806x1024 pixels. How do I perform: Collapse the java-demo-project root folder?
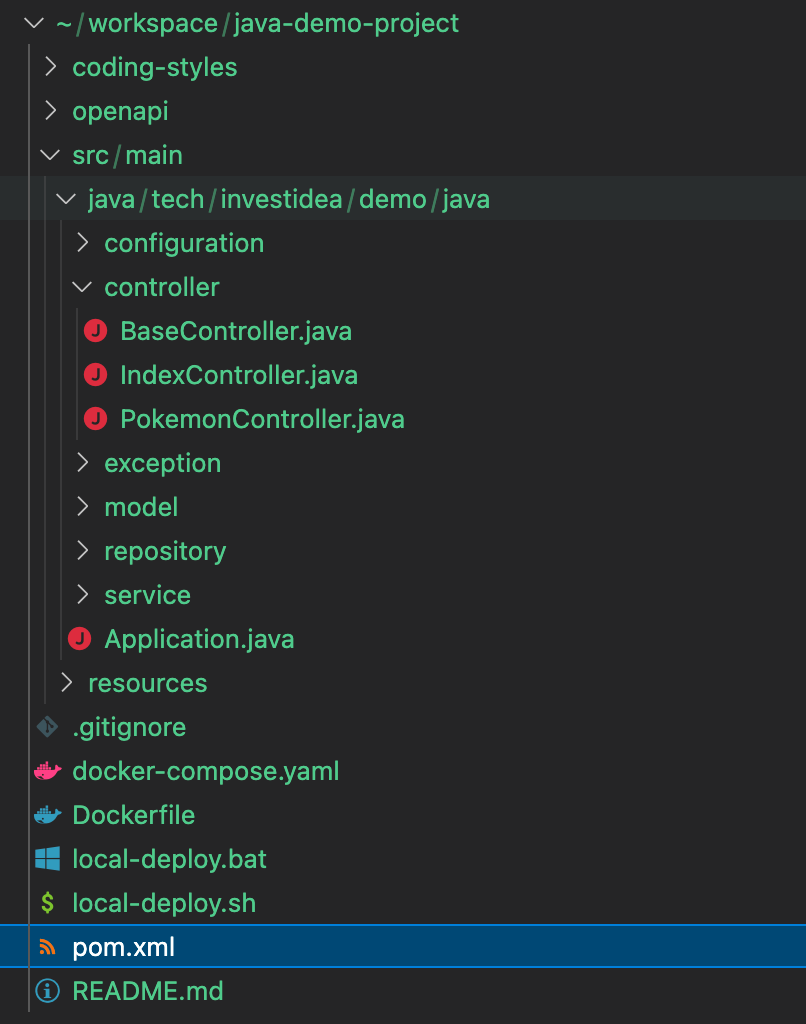click(x=33, y=23)
